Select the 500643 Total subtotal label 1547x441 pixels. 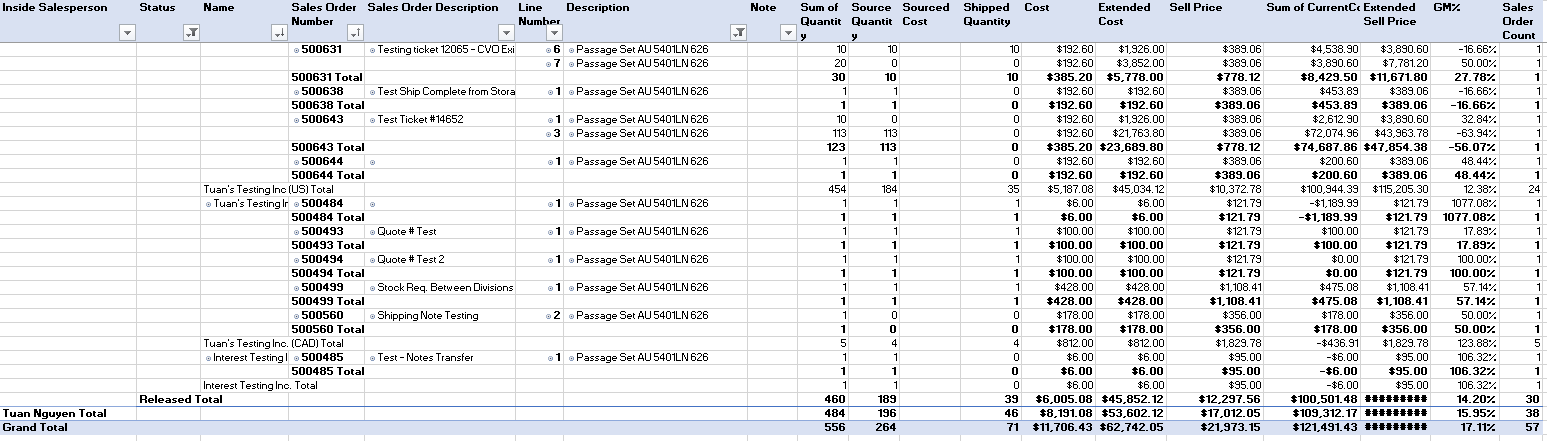[x=326, y=148]
